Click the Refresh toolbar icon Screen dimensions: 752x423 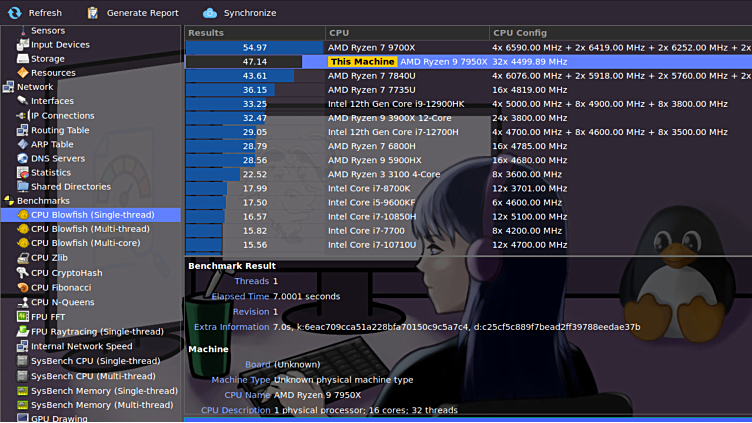(14, 13)
